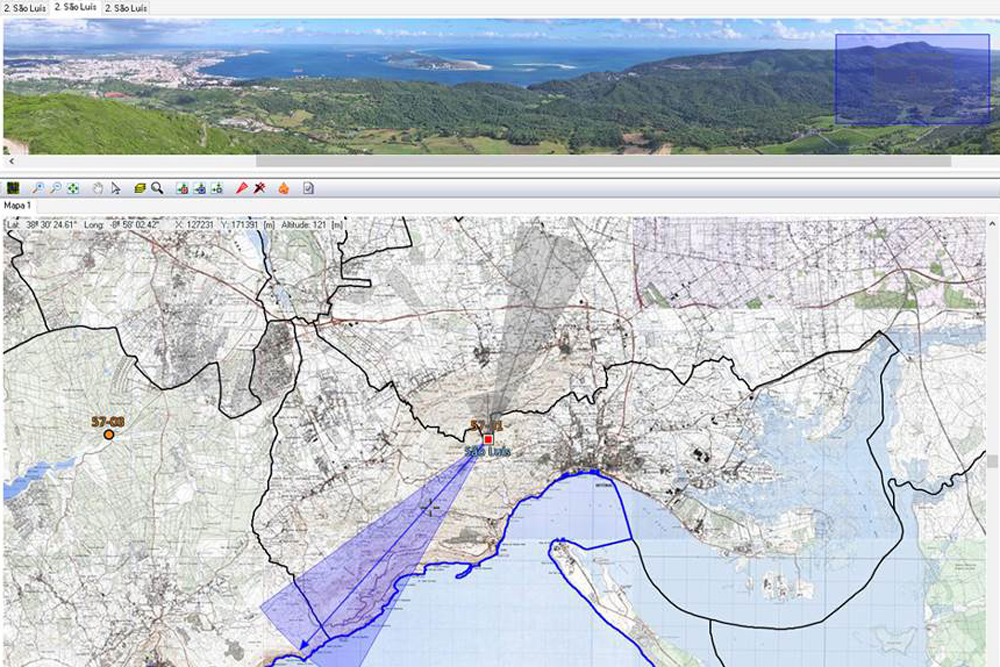1000x667 pixels.
Task: Open the yellow layers stack icon
Action: (140, 188)
